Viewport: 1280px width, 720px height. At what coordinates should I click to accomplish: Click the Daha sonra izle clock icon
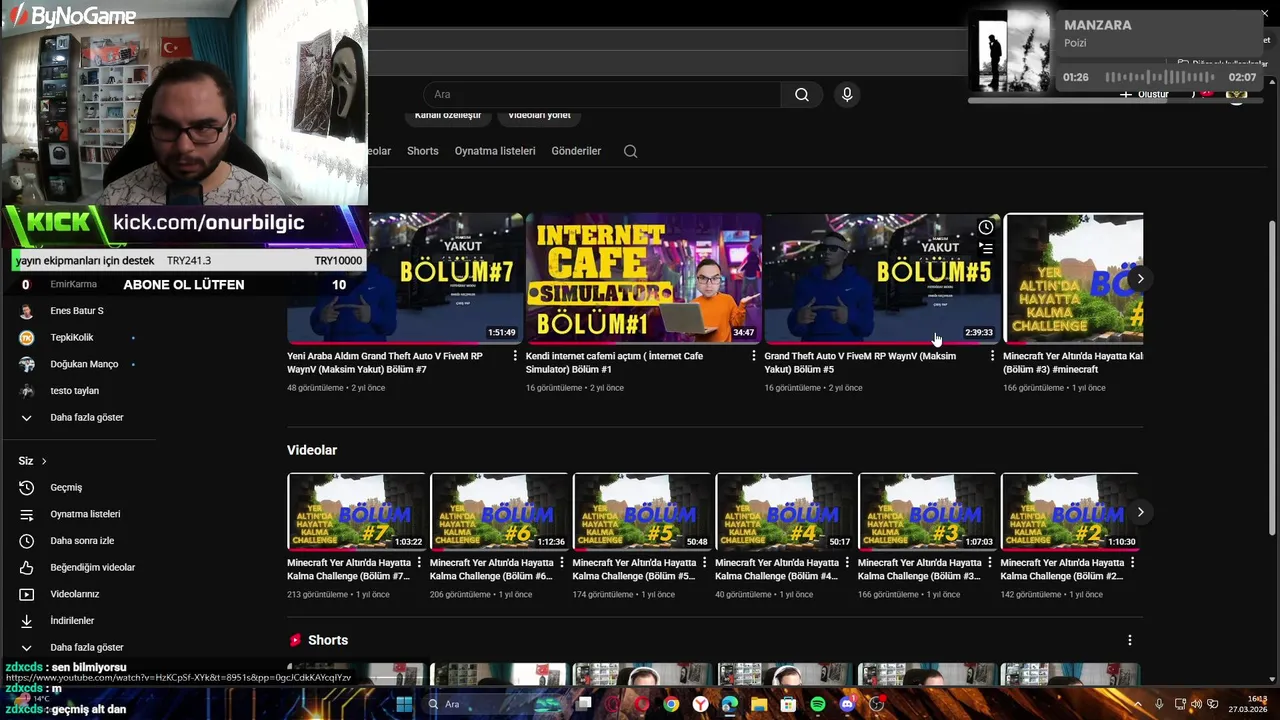(27, 541)
